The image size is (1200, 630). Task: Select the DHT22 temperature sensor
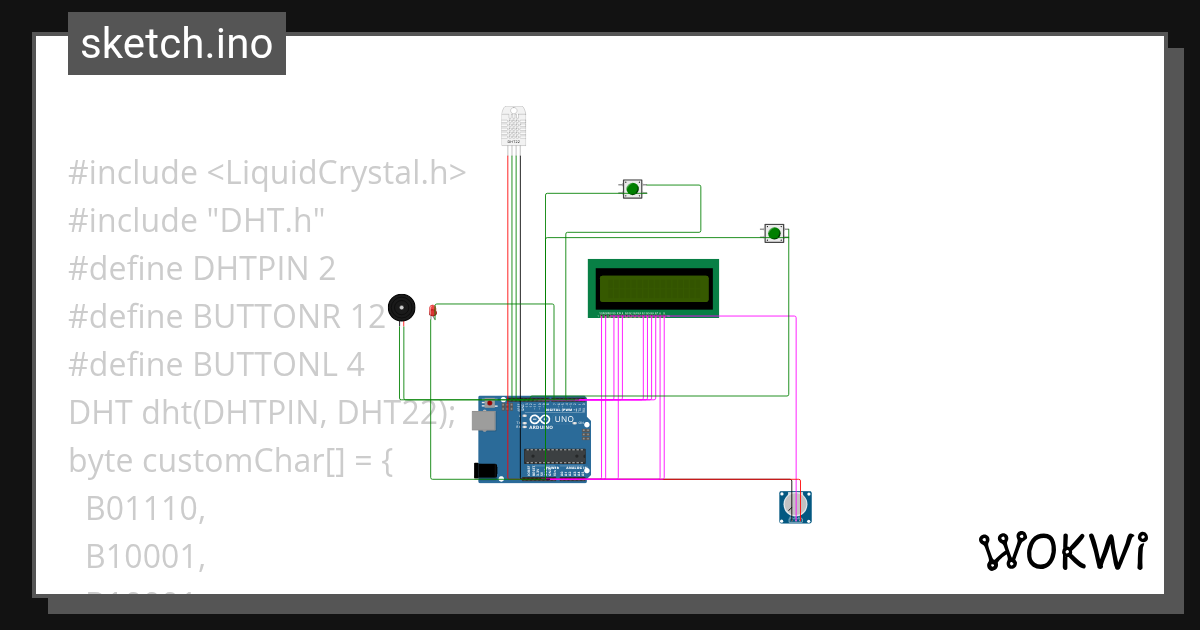pyautogui.click(x=513, y=127)
